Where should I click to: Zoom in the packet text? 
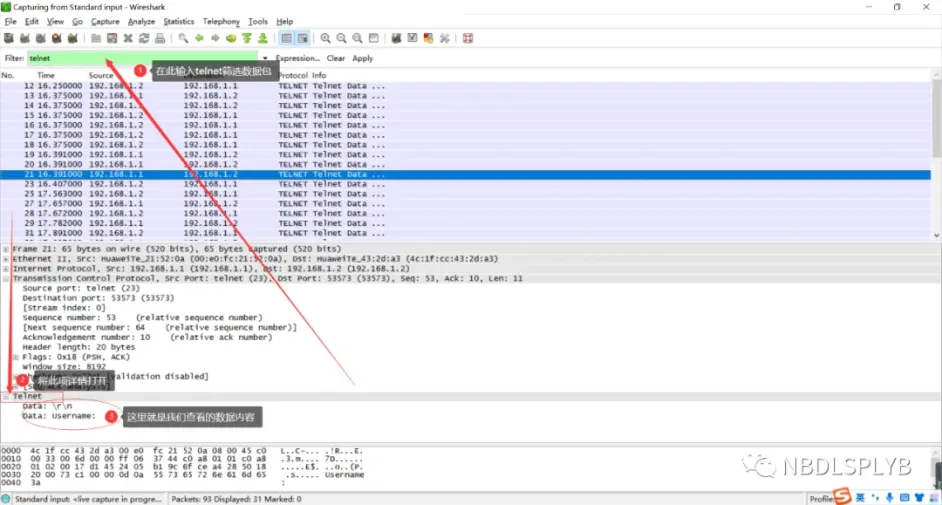pos(325,38)
